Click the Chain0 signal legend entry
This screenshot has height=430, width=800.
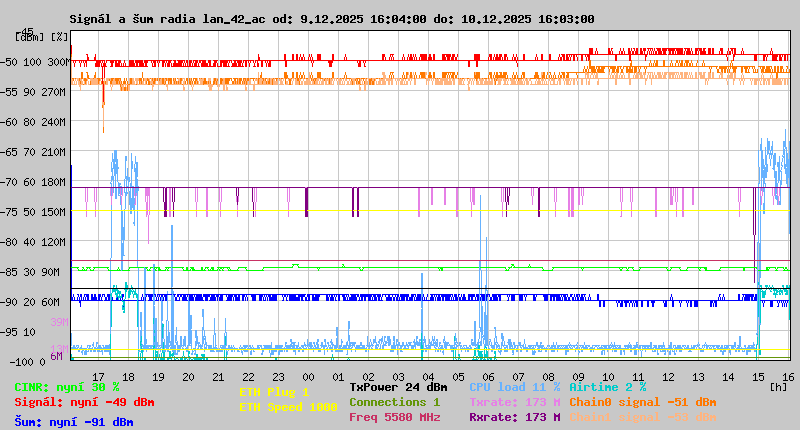(642, 402)
